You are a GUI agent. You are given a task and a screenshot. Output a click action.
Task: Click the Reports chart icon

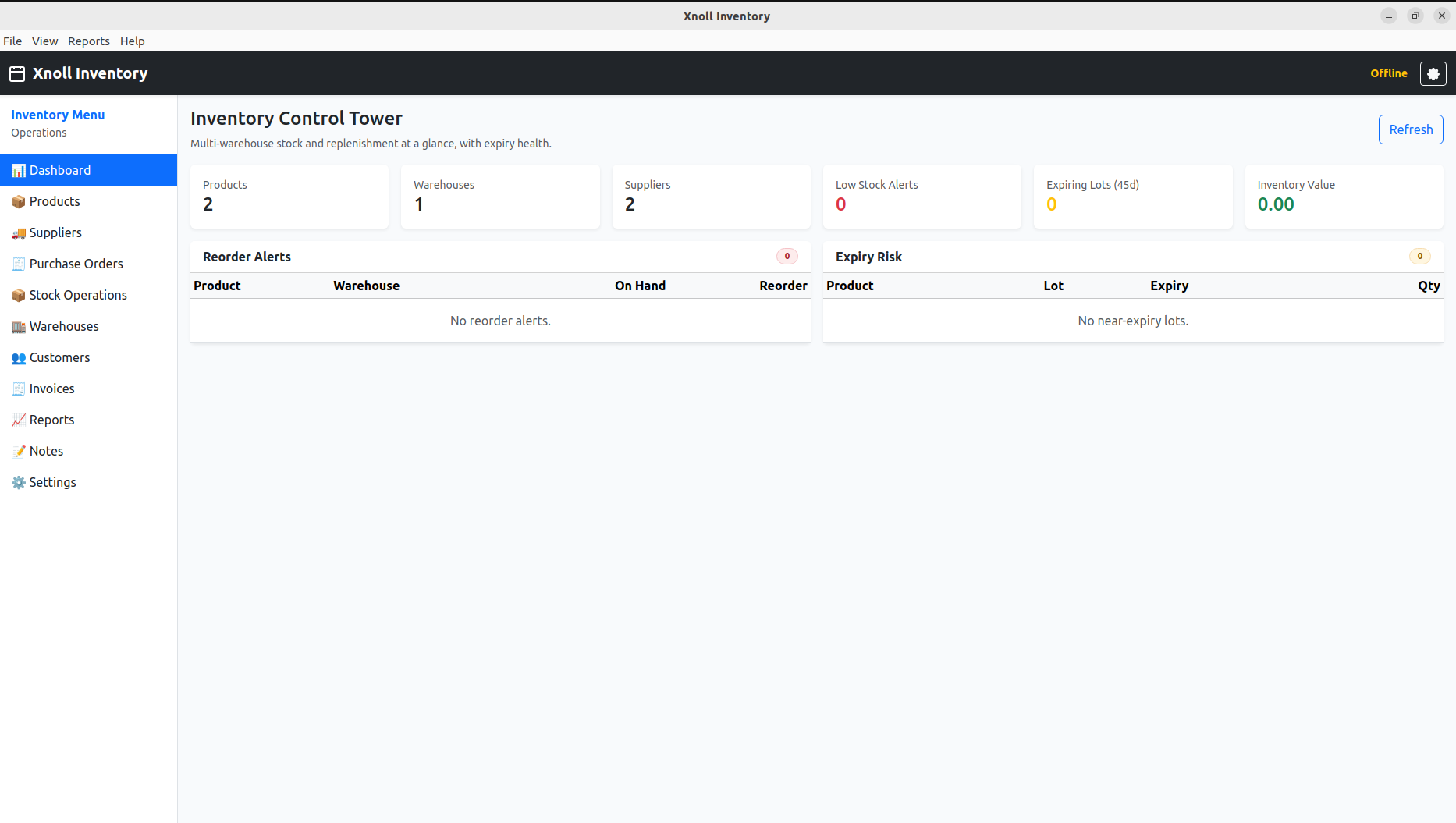point(18,420)
